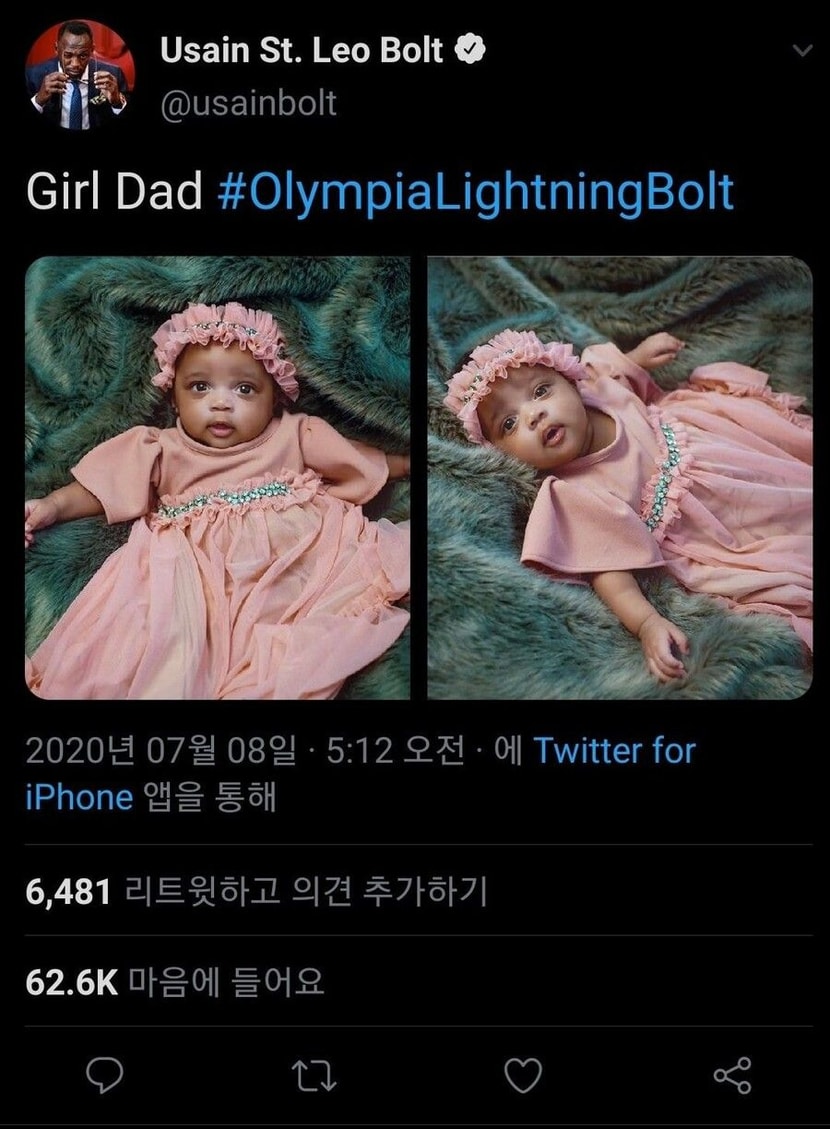The image size is (830, 1129).
Task: Tap the tweet date 2020년 07월 08일
Action: click(161, 751)
